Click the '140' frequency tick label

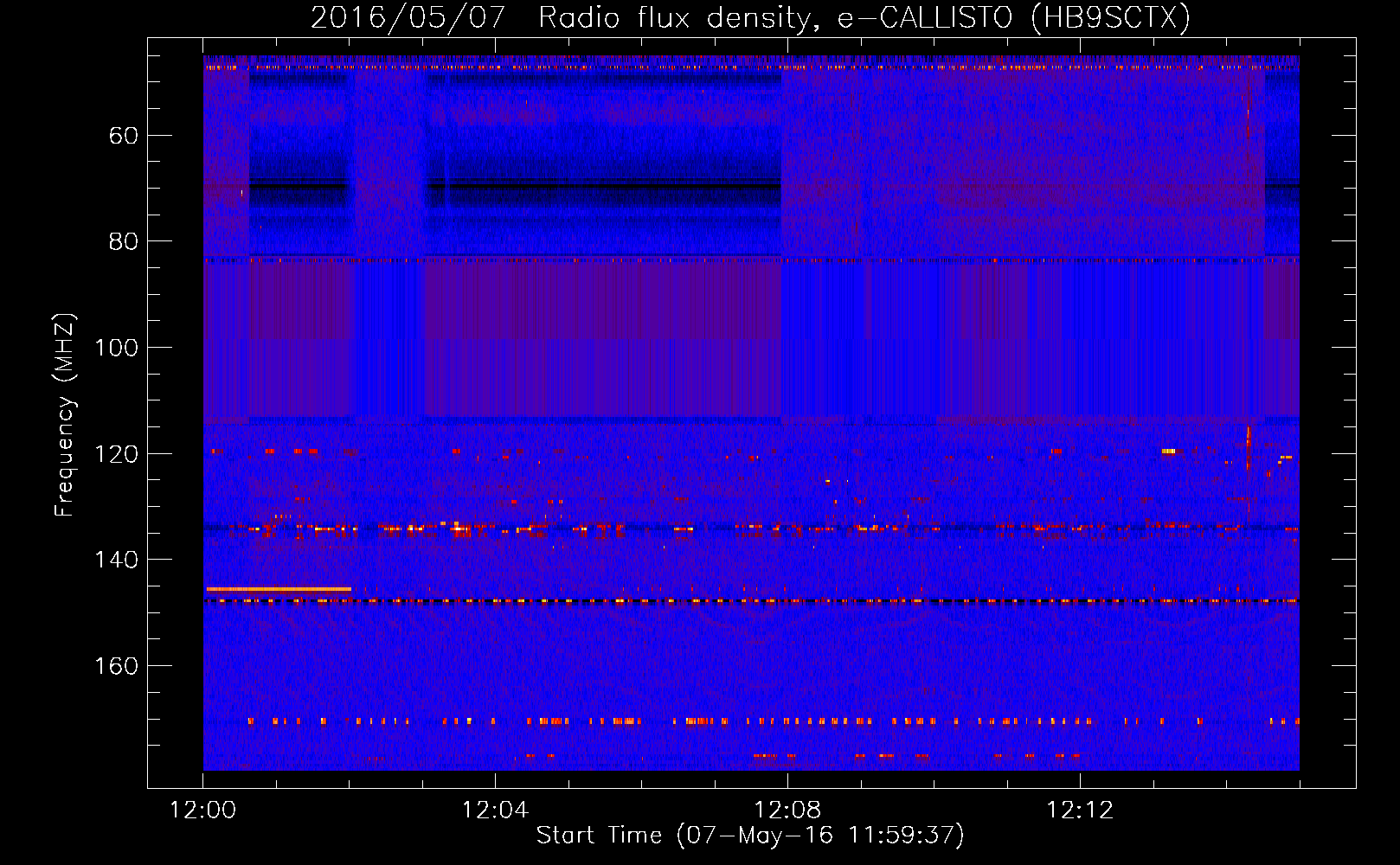tap(116, 560)
